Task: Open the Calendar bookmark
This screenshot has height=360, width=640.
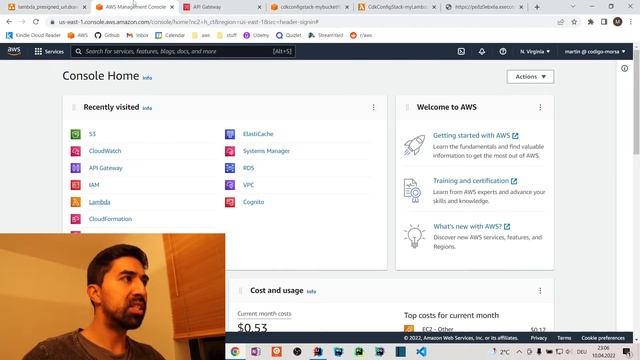Action: tap(170, 36)
